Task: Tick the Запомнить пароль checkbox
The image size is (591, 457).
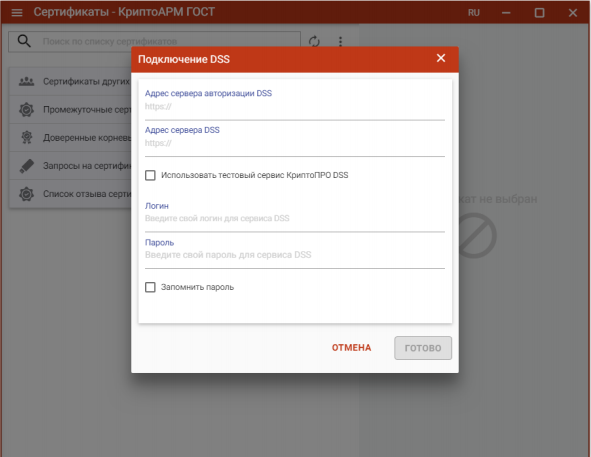Action: 150,287
